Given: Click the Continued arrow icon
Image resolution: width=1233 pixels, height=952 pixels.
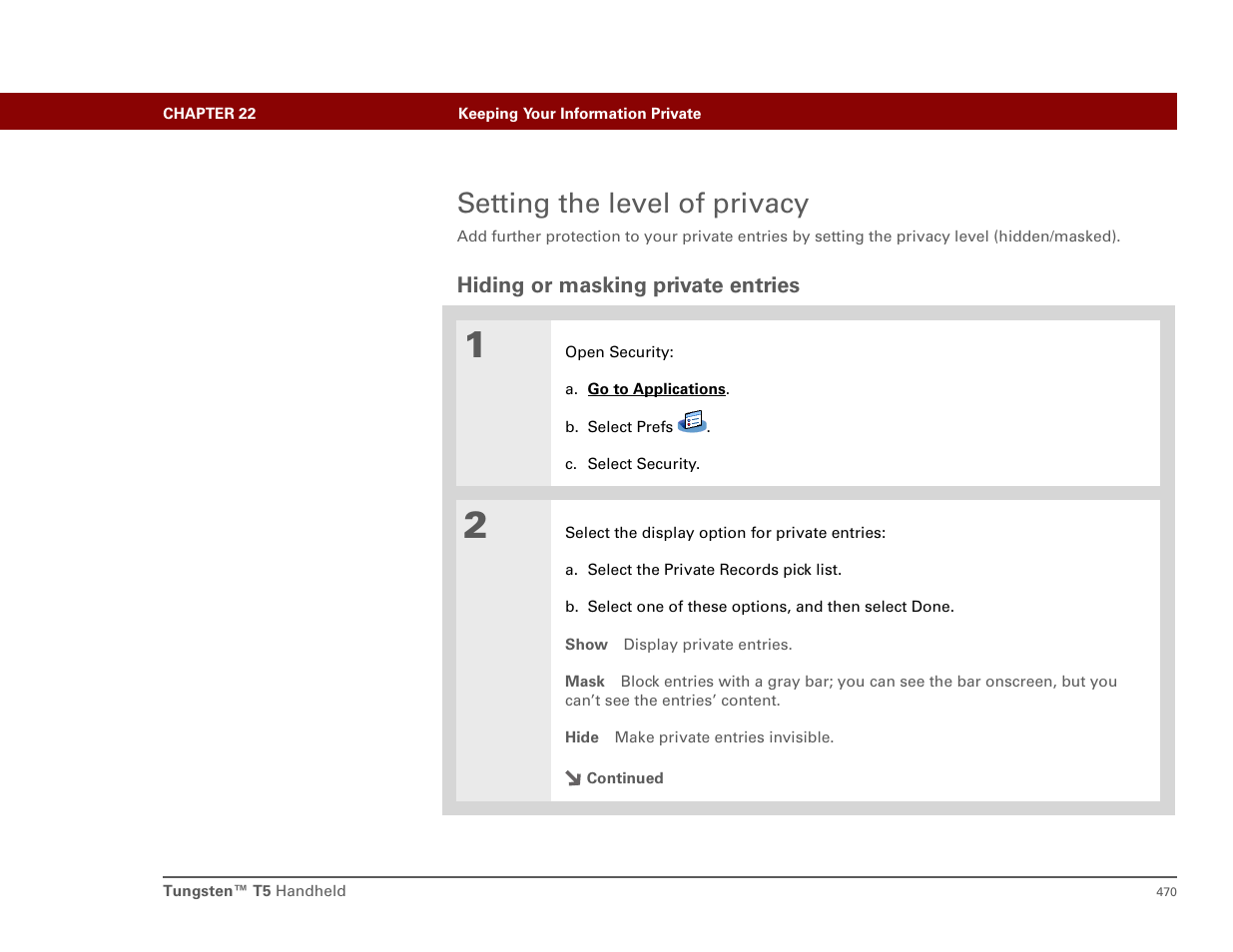Looking at the screenshot, I should pos(573,778).
